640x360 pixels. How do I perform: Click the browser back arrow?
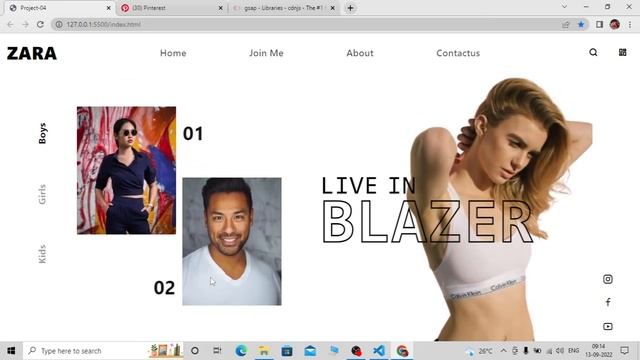[10, 24]
